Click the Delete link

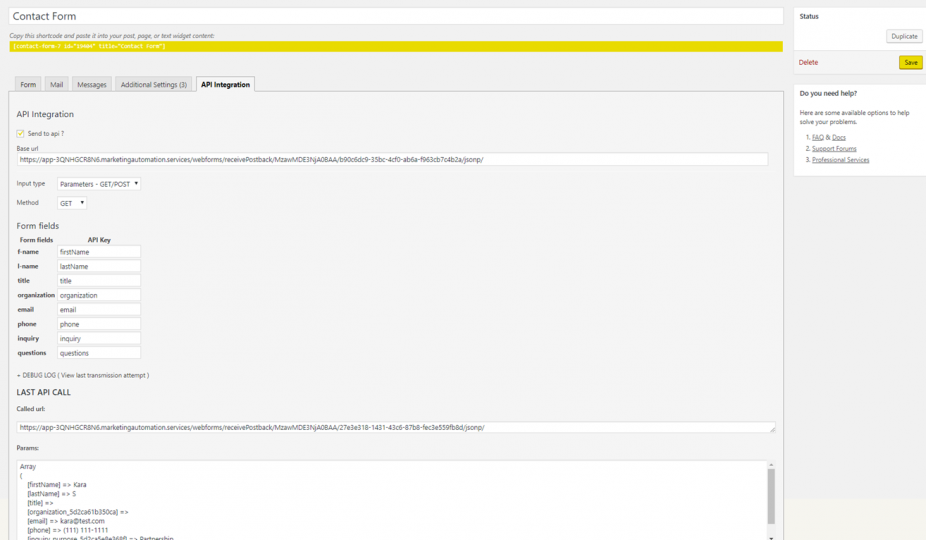pyautogui.click(x=808, y=63)
